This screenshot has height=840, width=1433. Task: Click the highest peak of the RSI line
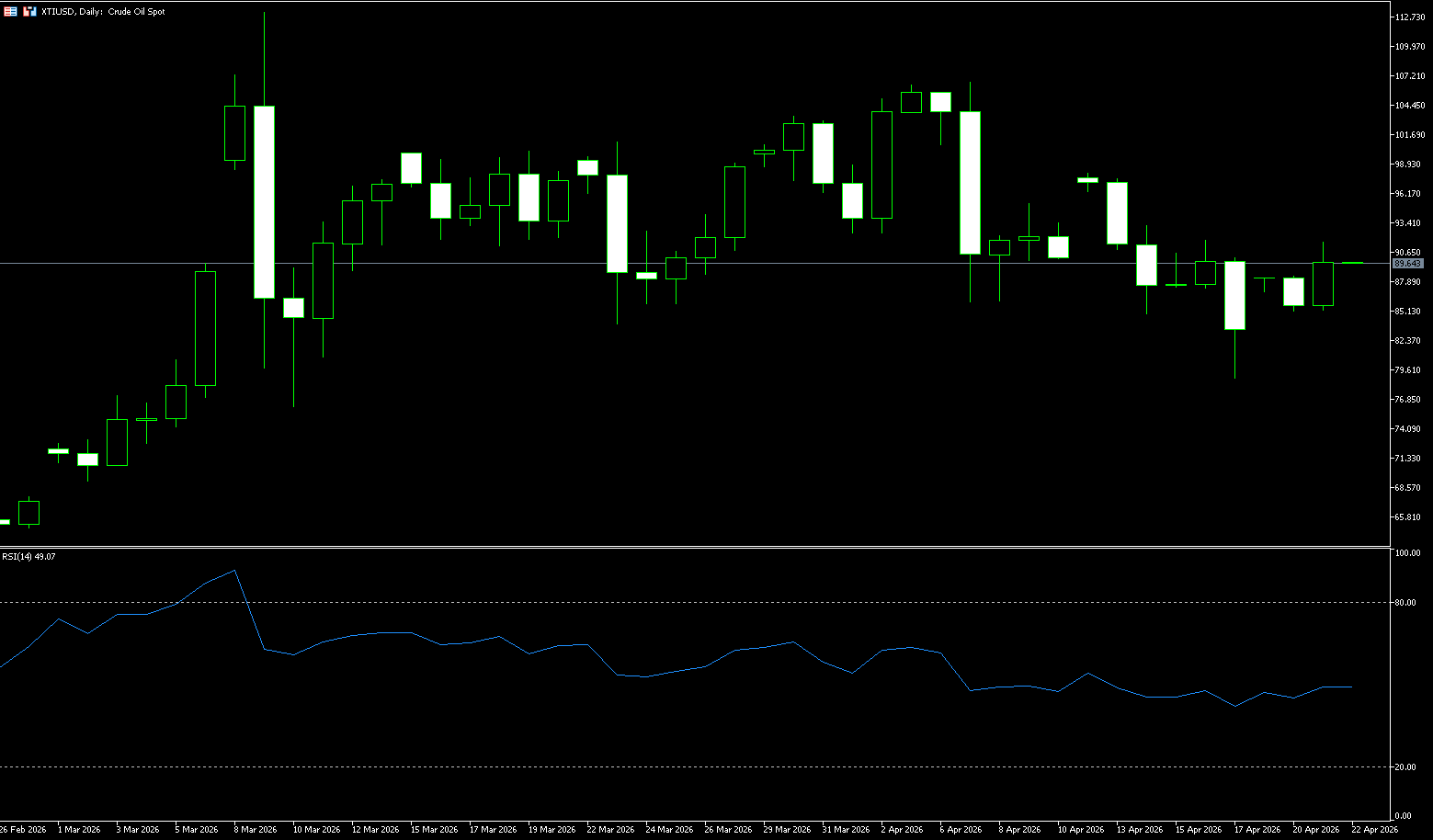pos(235,571)
